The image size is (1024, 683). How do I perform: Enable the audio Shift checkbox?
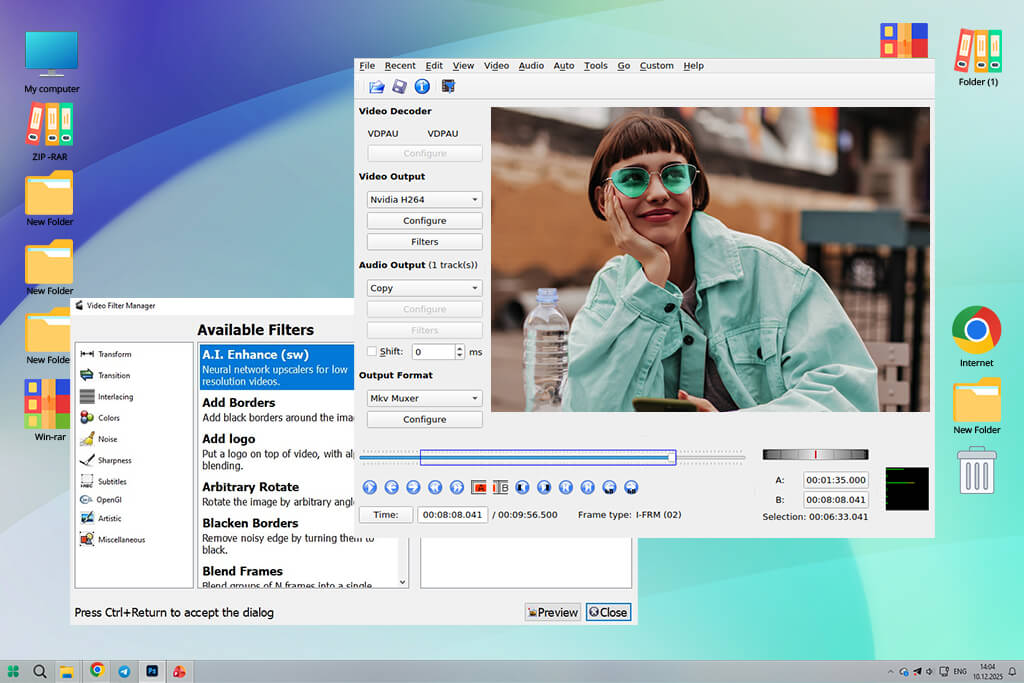click(372, 351)
